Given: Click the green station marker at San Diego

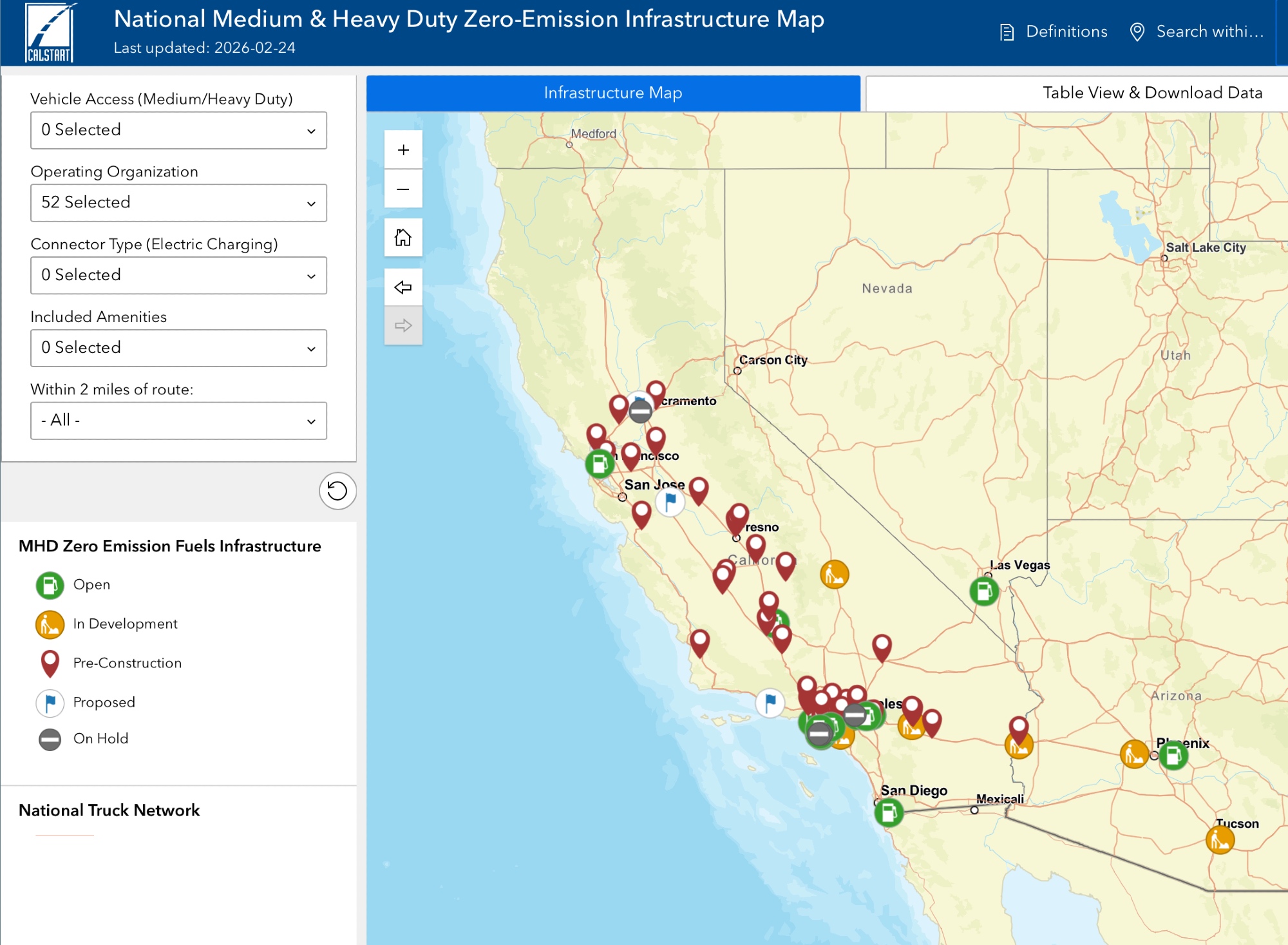Looking at the screenshot, I should (x=889, y=812).
